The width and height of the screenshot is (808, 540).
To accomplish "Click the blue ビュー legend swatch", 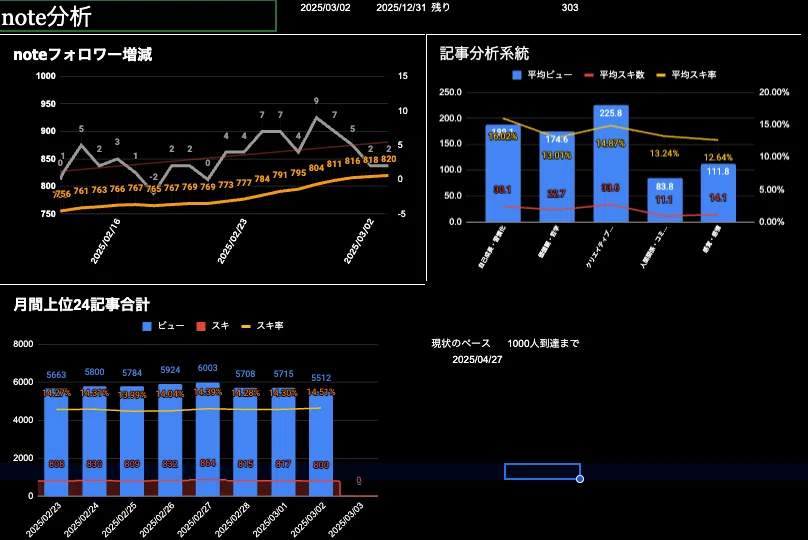I will pyautogui.click(x=147, y=326).
